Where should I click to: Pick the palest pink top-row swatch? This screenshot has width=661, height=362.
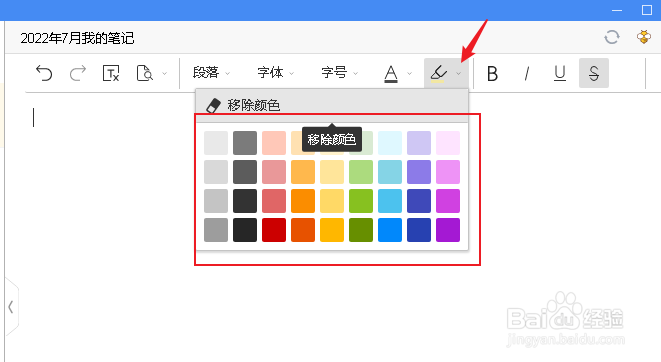(x=448, y=143)
